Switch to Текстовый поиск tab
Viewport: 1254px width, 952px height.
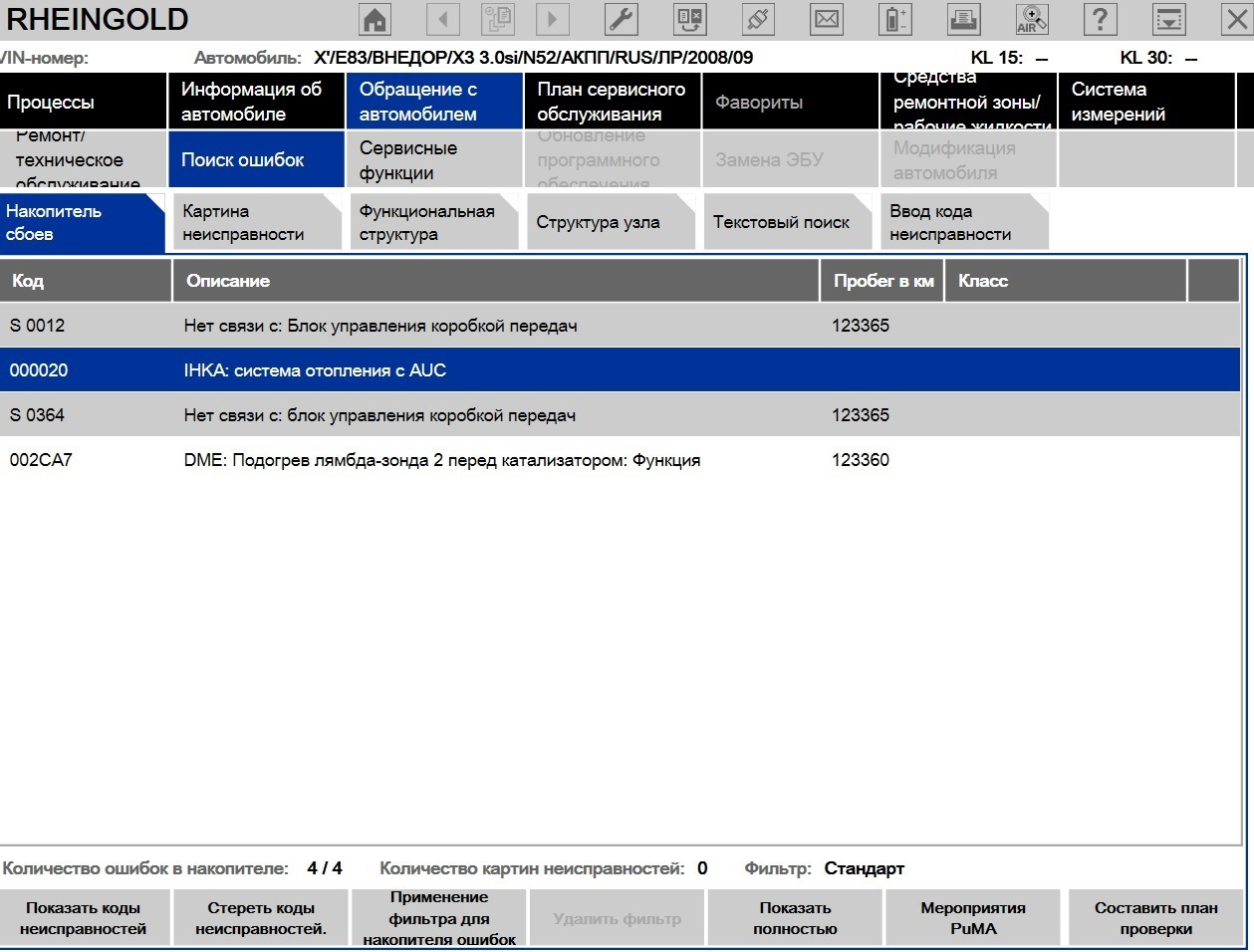pyautogui.click(x=787, y=222)
